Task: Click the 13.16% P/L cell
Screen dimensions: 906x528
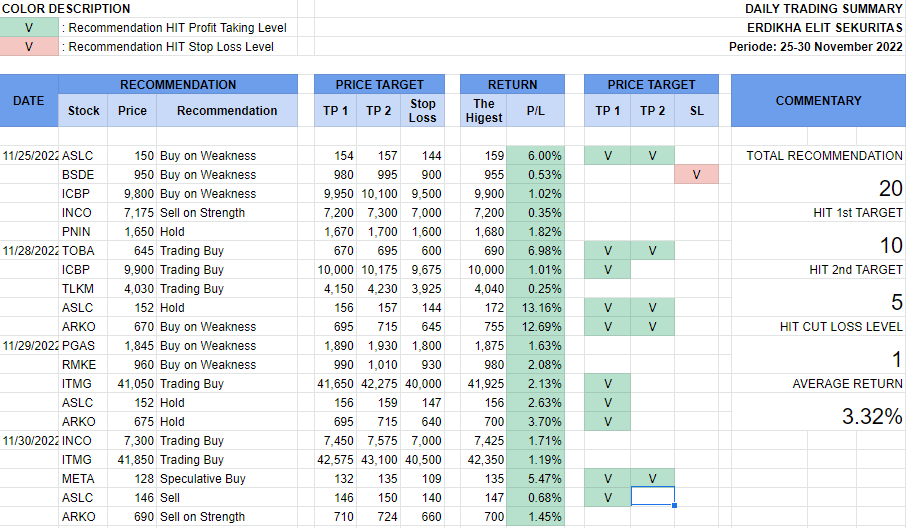Action: click(536, 308)
